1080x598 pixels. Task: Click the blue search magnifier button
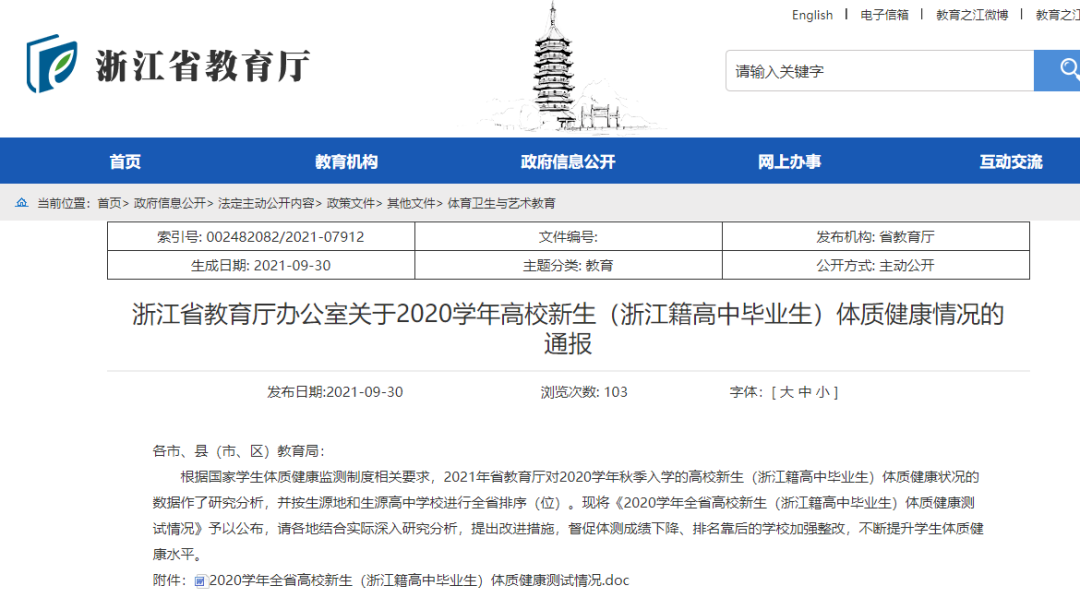point(1058,71)
